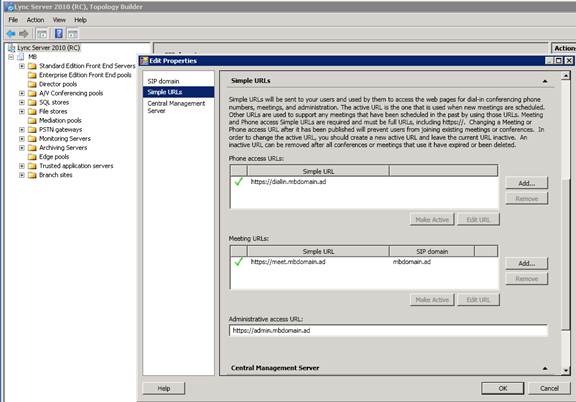Select the https://dialin.mbdomain.ad row

pyautogui.click(x=364, y=182)
